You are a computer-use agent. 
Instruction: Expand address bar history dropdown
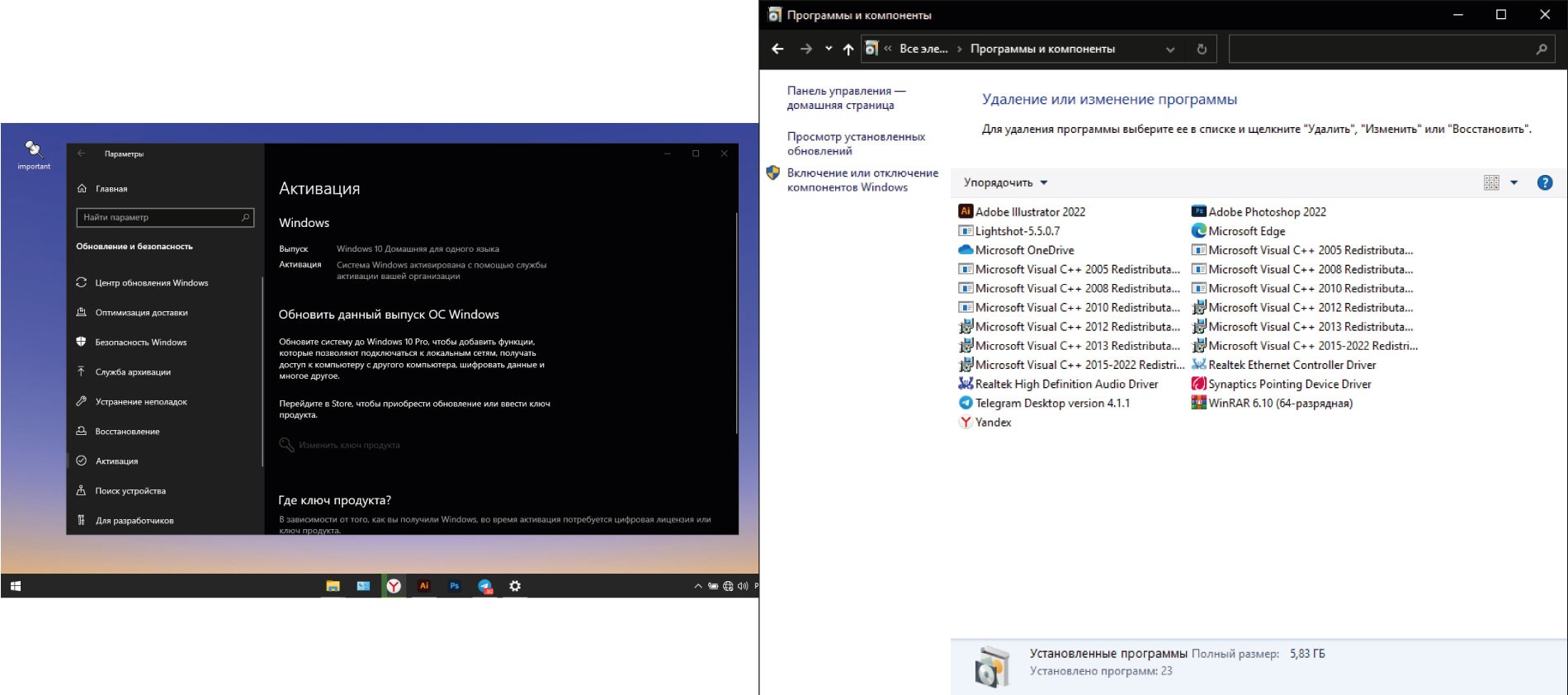1170,49
